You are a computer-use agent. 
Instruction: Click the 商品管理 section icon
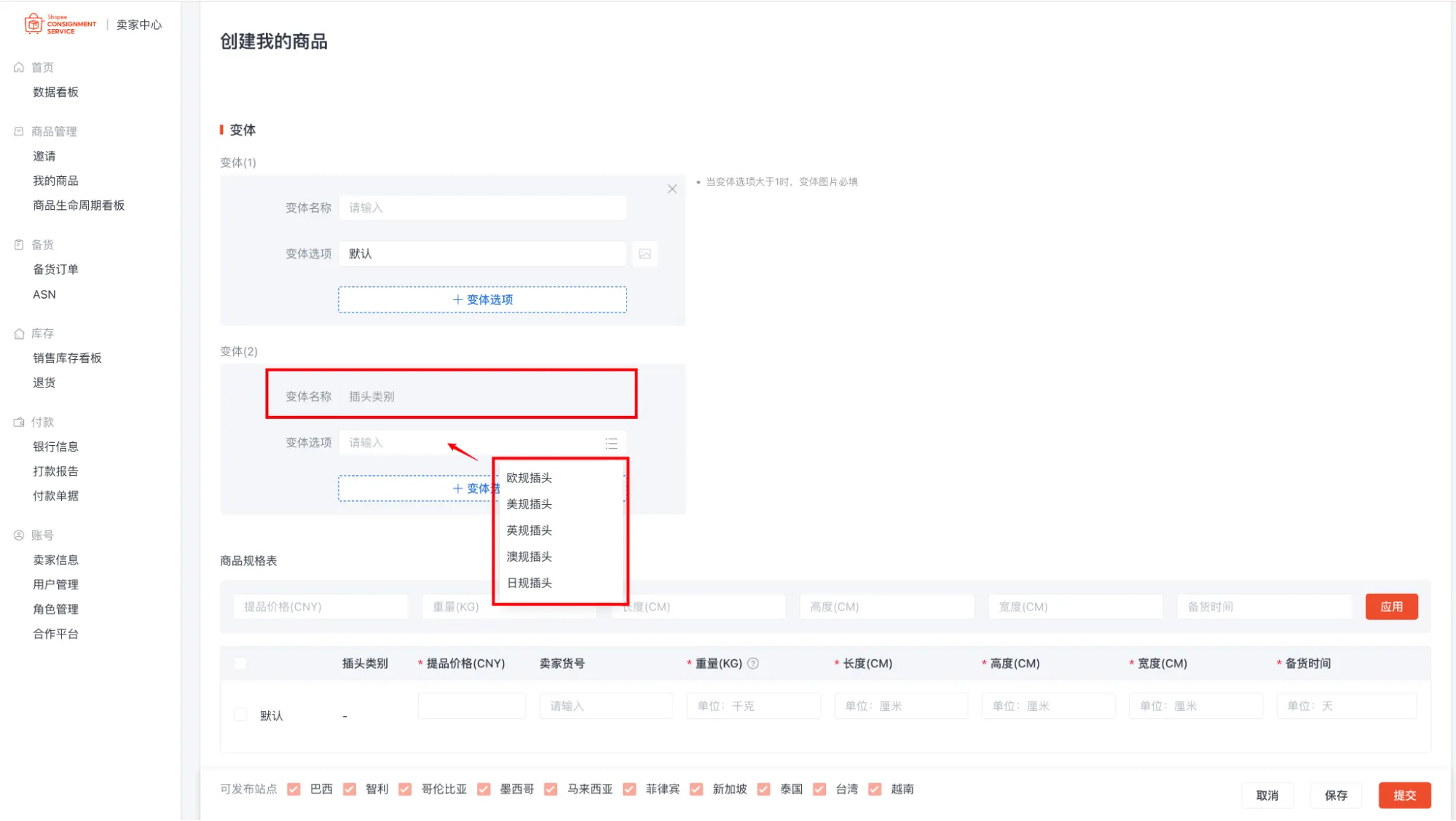tap(19, 132)
